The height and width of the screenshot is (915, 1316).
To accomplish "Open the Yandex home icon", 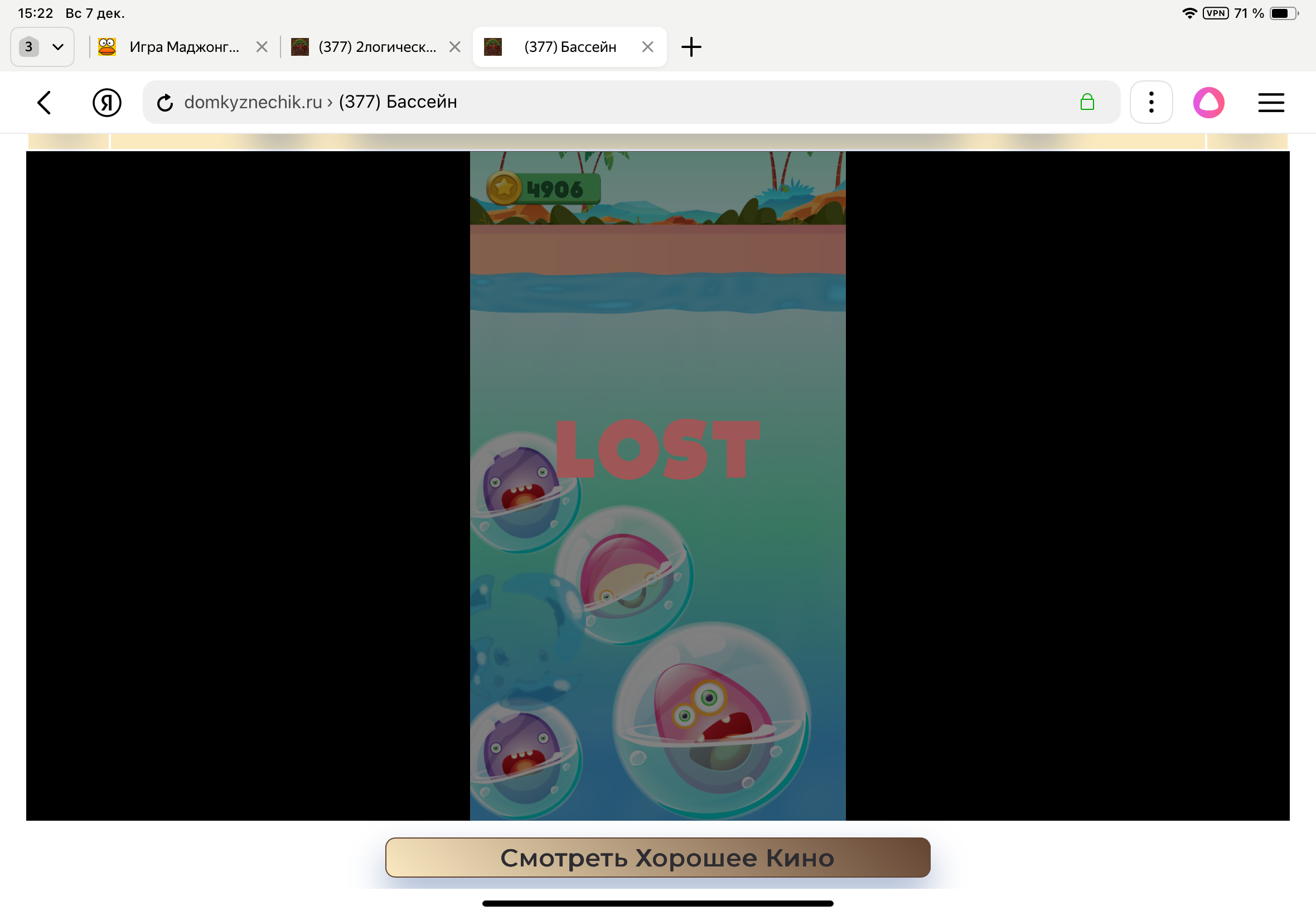I will click(107, 103).
